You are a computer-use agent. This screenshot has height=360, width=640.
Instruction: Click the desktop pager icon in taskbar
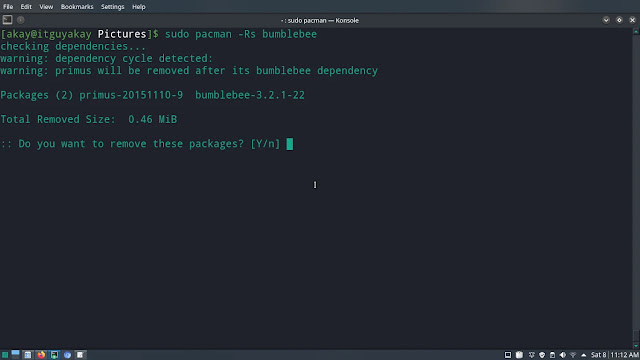pyautogui.click(x=15, y=354)
